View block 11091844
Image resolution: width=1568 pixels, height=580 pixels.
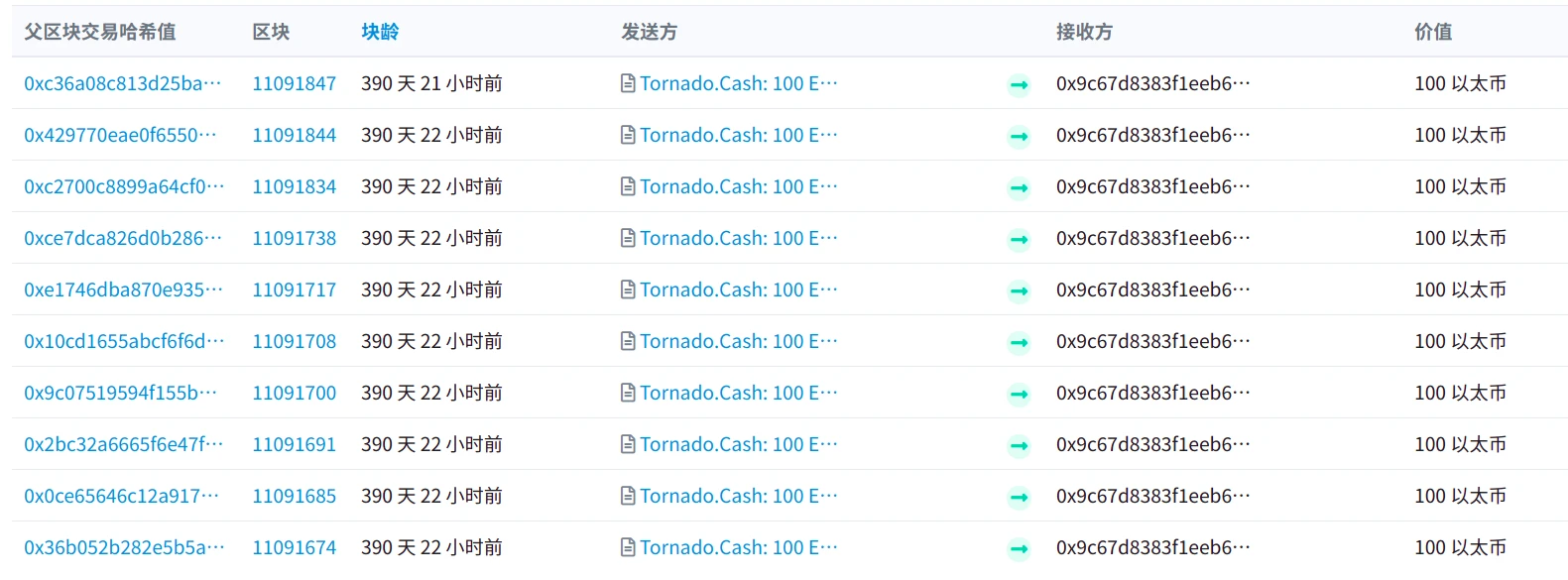click(295, 135)
